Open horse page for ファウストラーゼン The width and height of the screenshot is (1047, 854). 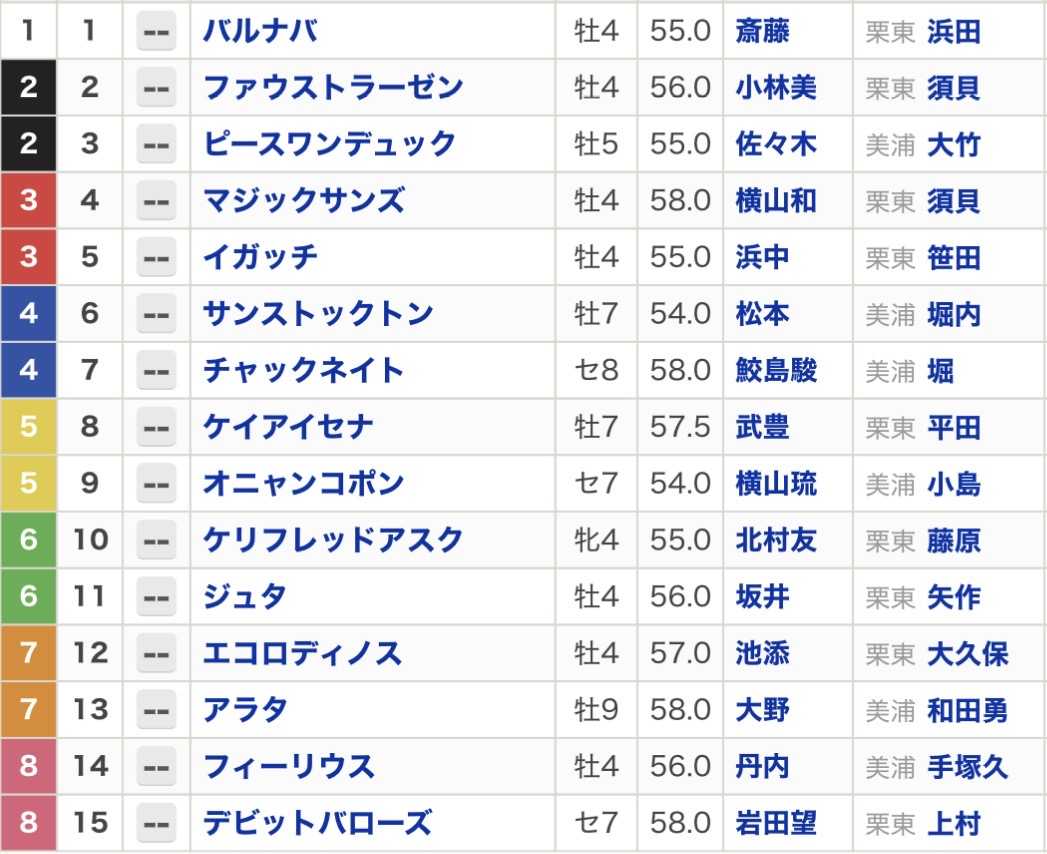333,87
